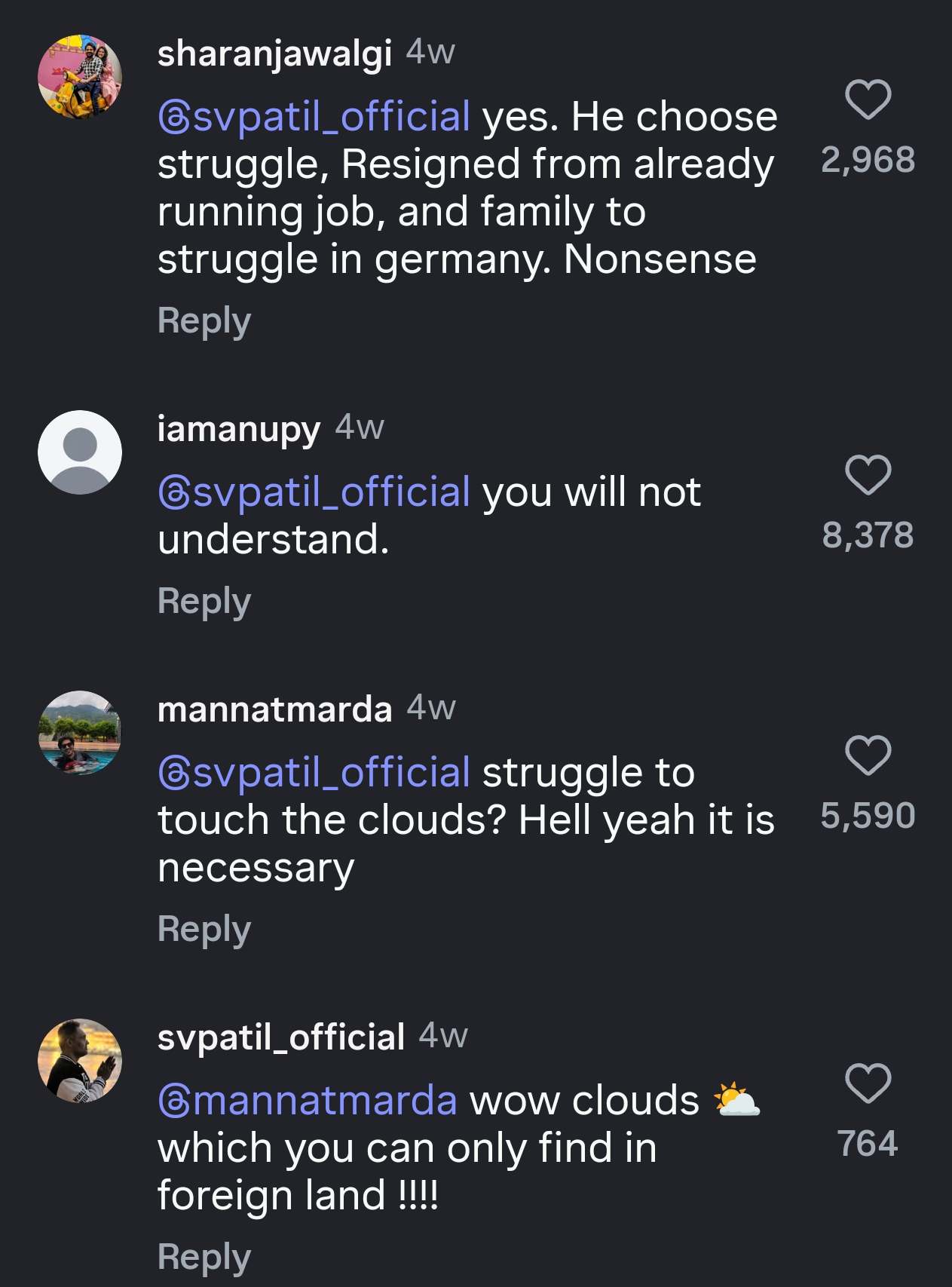This screenshot has width=952, height=1287.
Task: Open the mannatmarda username
Action: pyautogui.click(x=274, y=710)
